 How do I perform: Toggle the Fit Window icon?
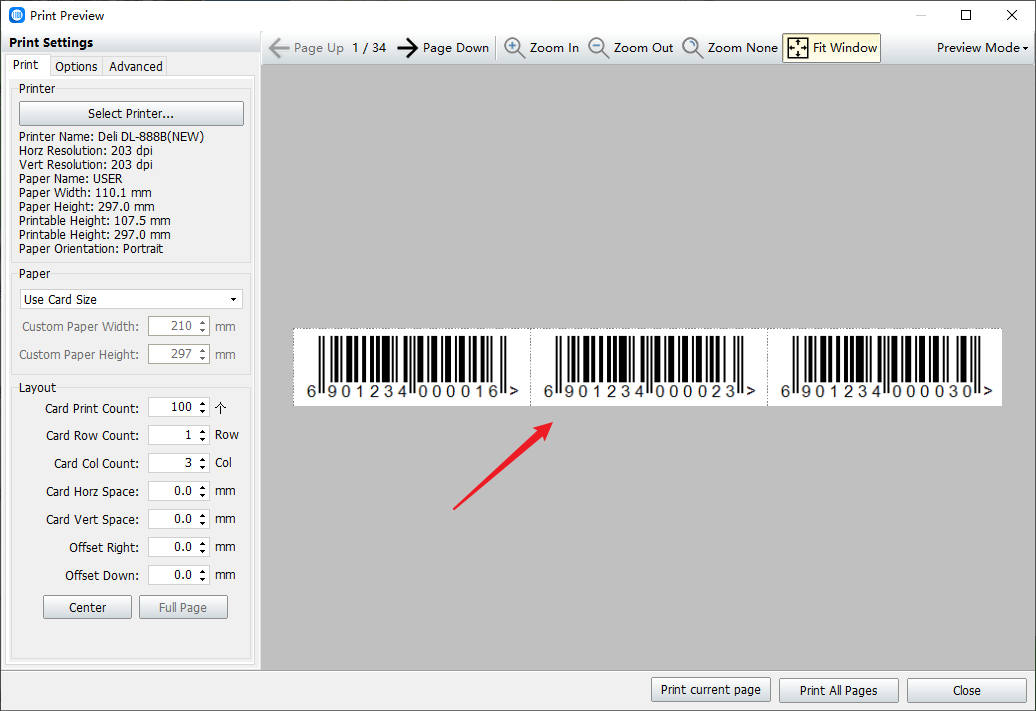[797, 48]
